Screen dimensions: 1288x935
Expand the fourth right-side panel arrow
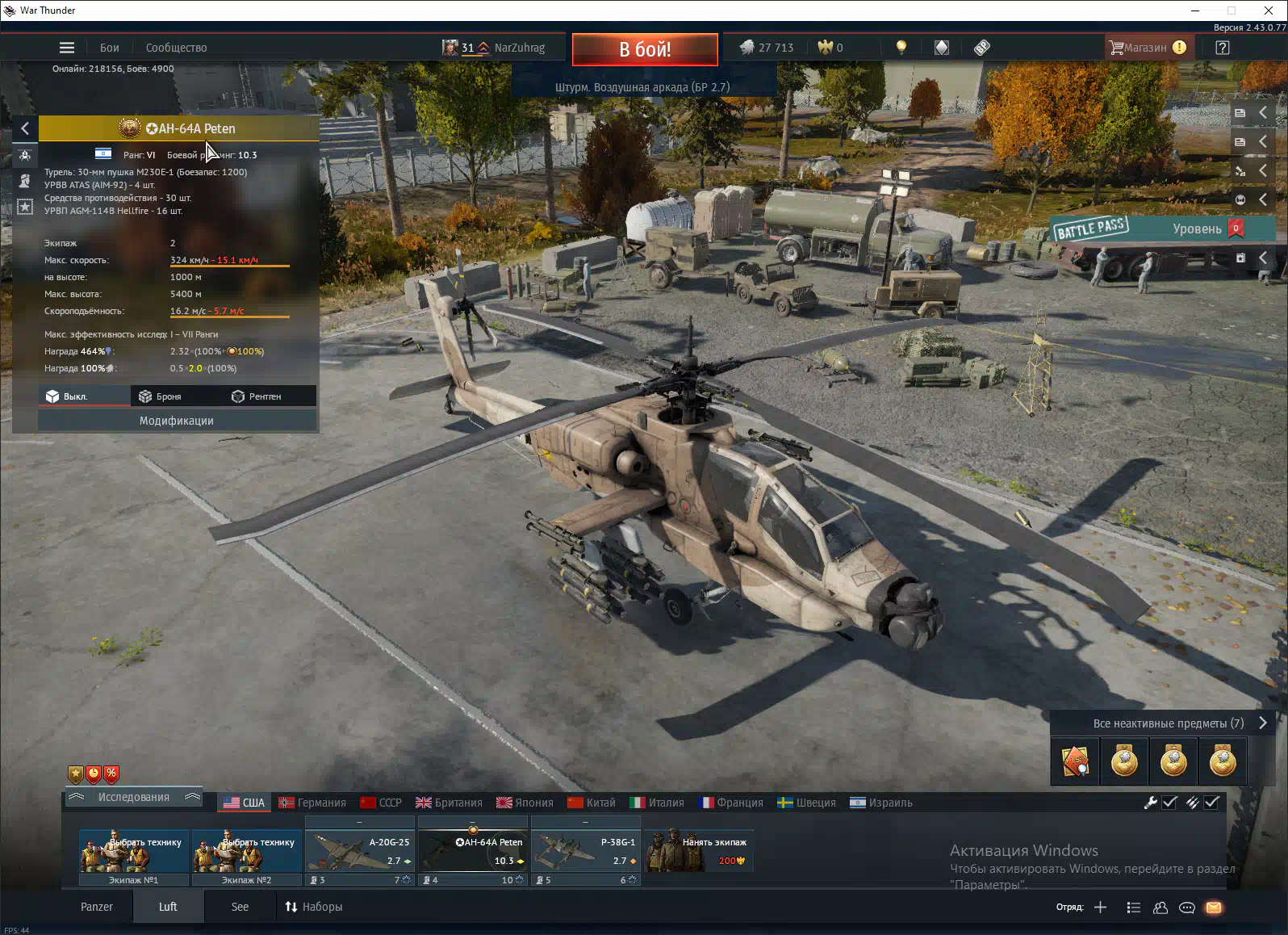click(1263, 199)
